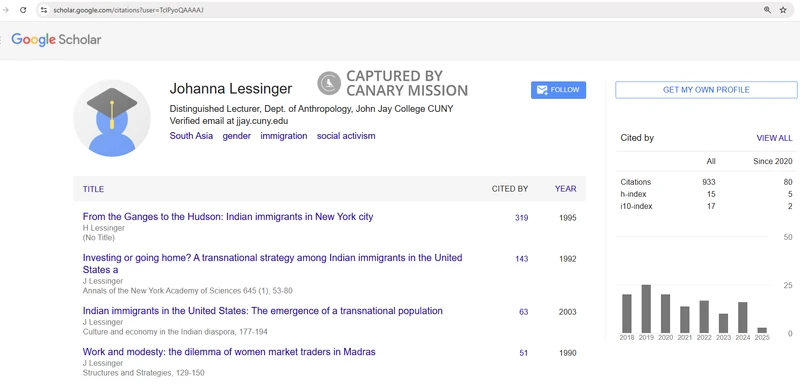
Task: Open site information icon in address bar
Action: [x=44, y=10]
